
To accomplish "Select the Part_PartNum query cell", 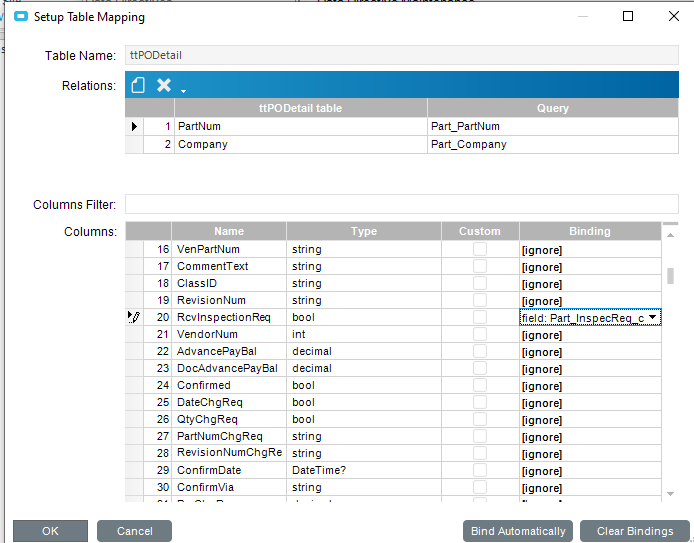I will (553, 127).
